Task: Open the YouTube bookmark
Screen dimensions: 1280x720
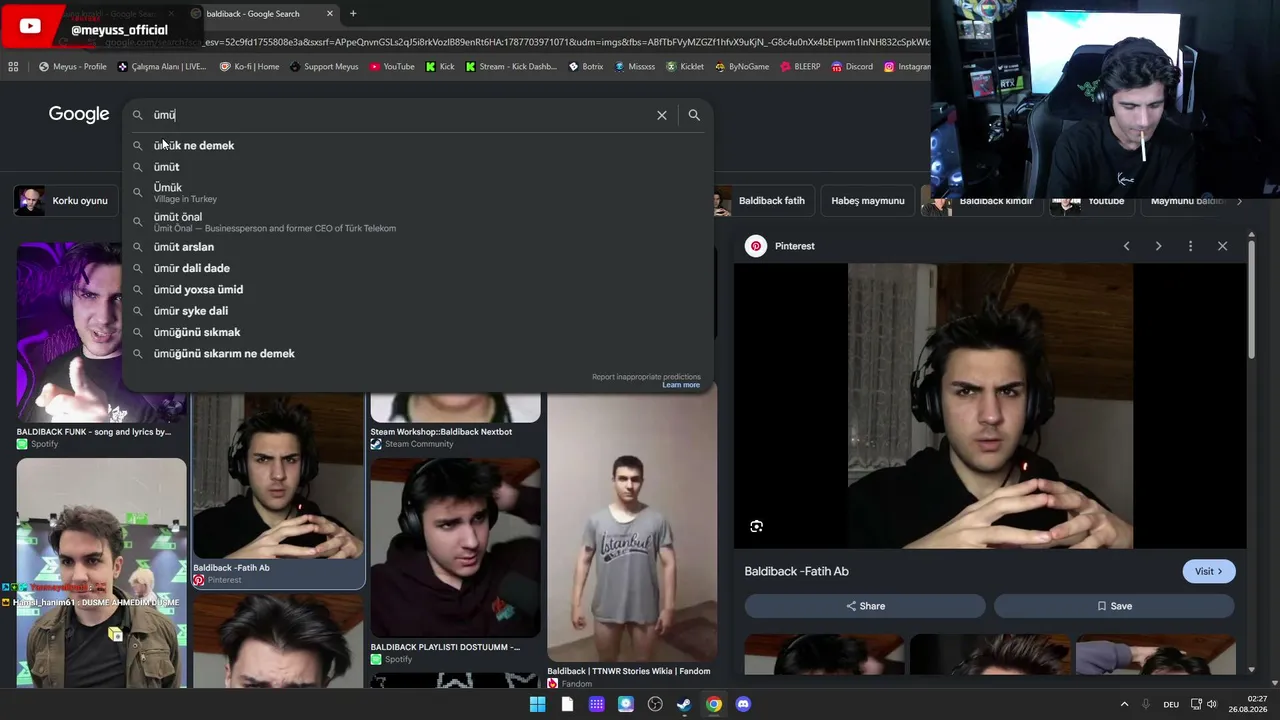Action: [x=392, y=67]
